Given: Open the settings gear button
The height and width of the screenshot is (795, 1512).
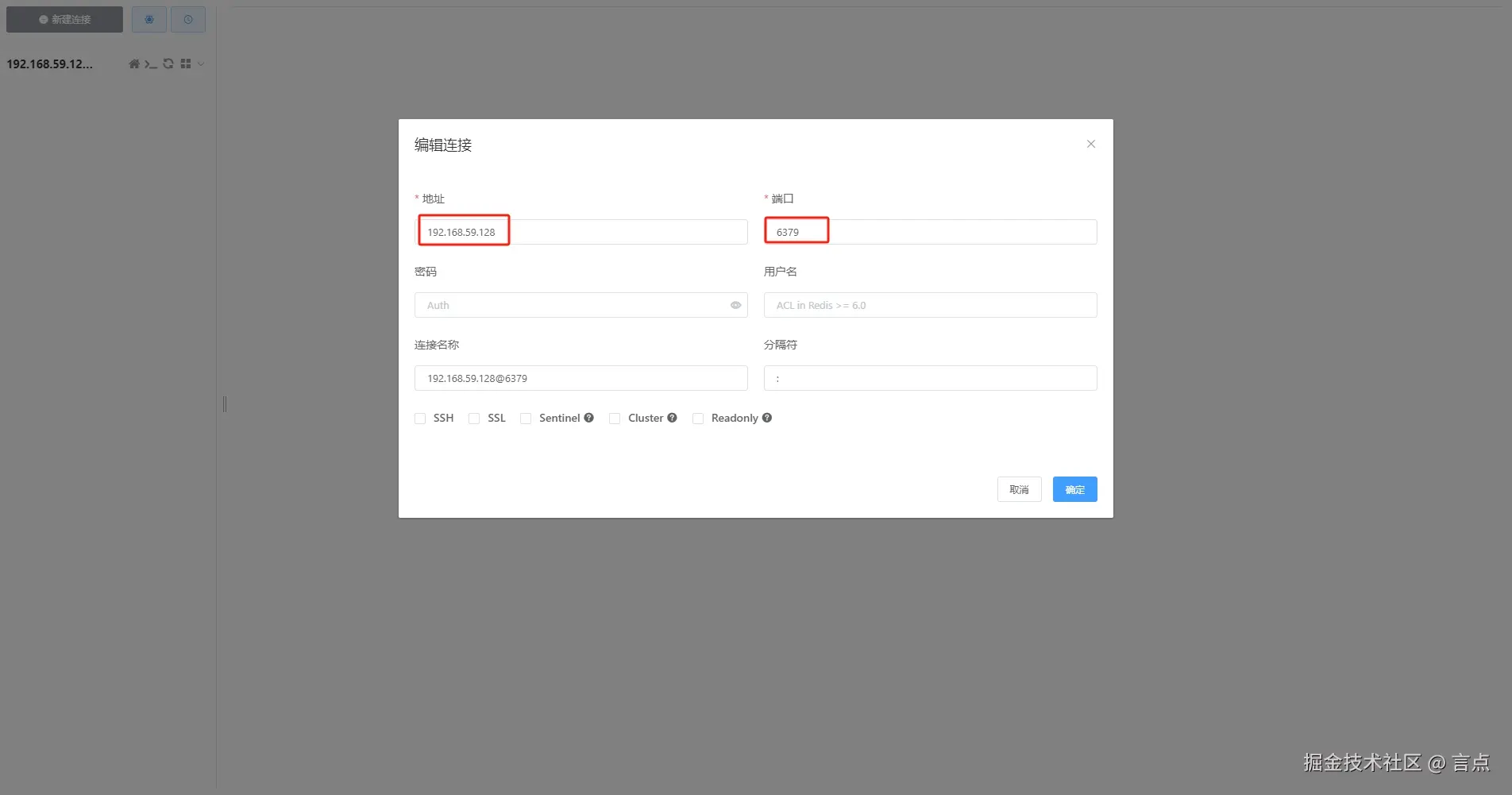Looking at the screenshot, I should [x=149, y=19].
